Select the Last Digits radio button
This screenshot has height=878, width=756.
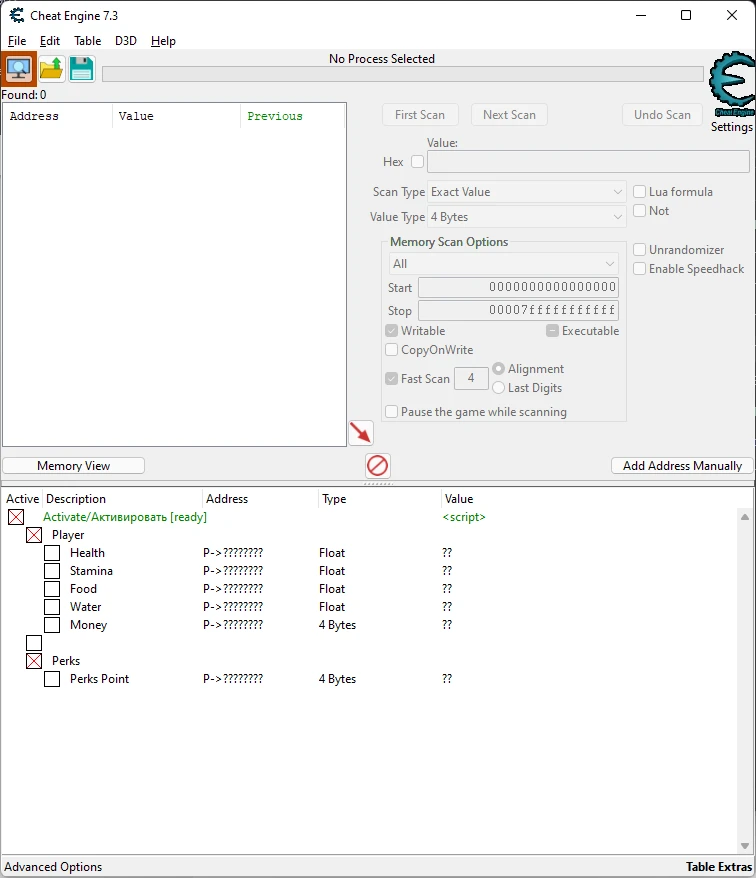[x=498, y=387]
